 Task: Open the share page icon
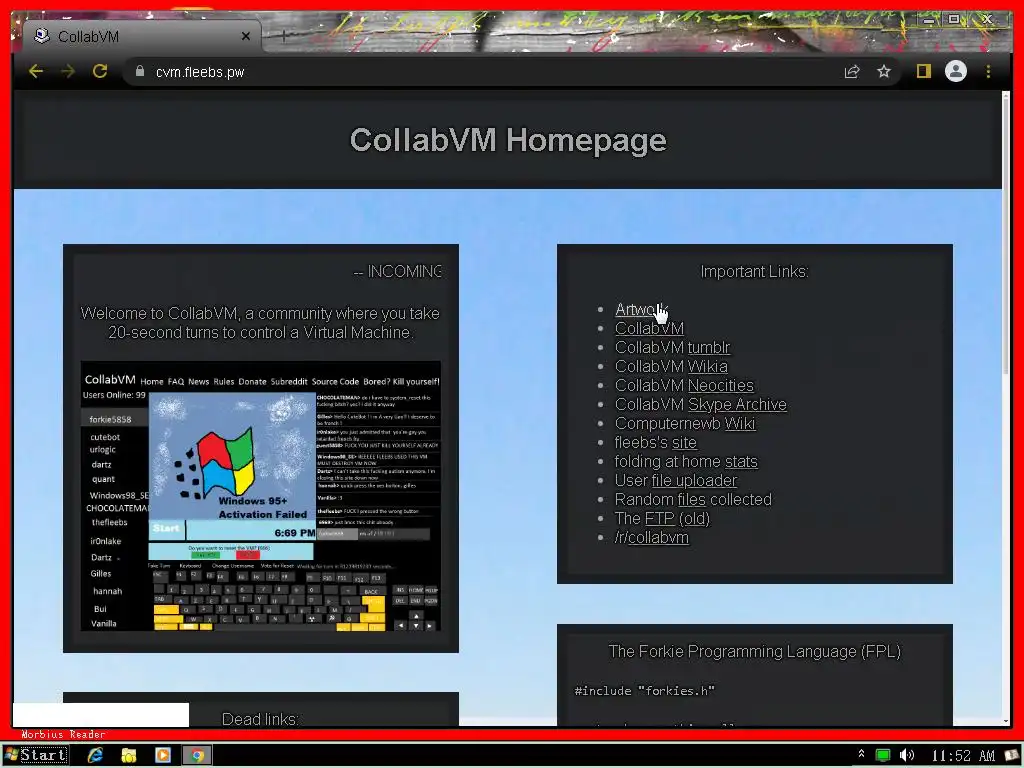[x=852, y=71]
